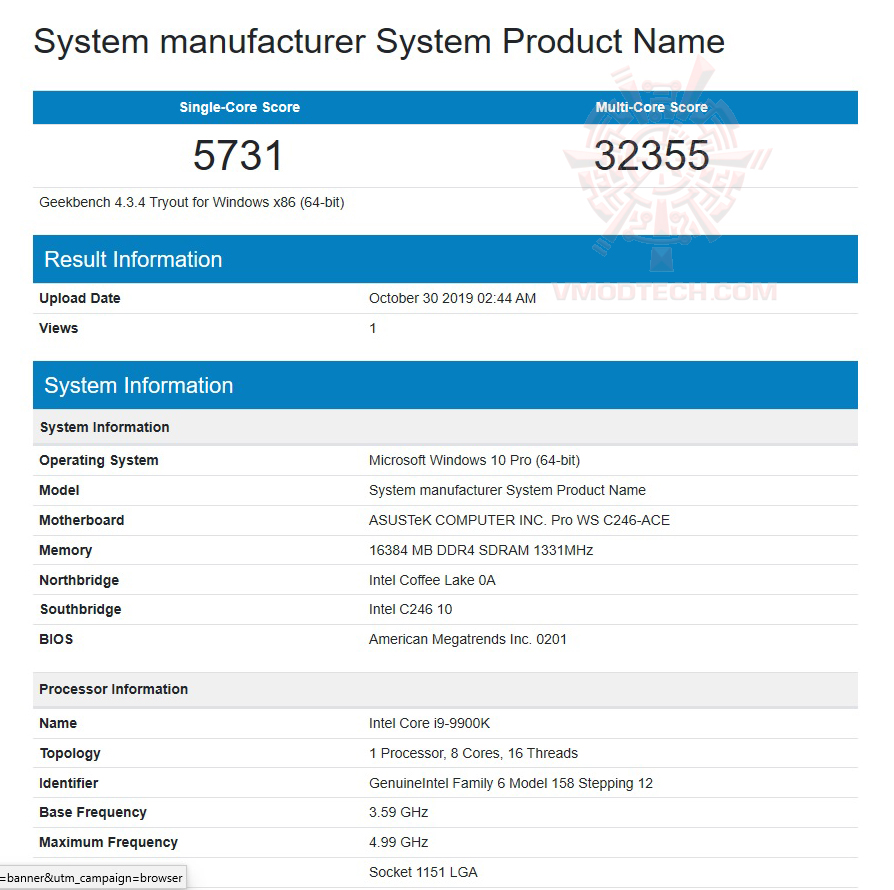Select the Single-Core Score column header

point(239,107)
